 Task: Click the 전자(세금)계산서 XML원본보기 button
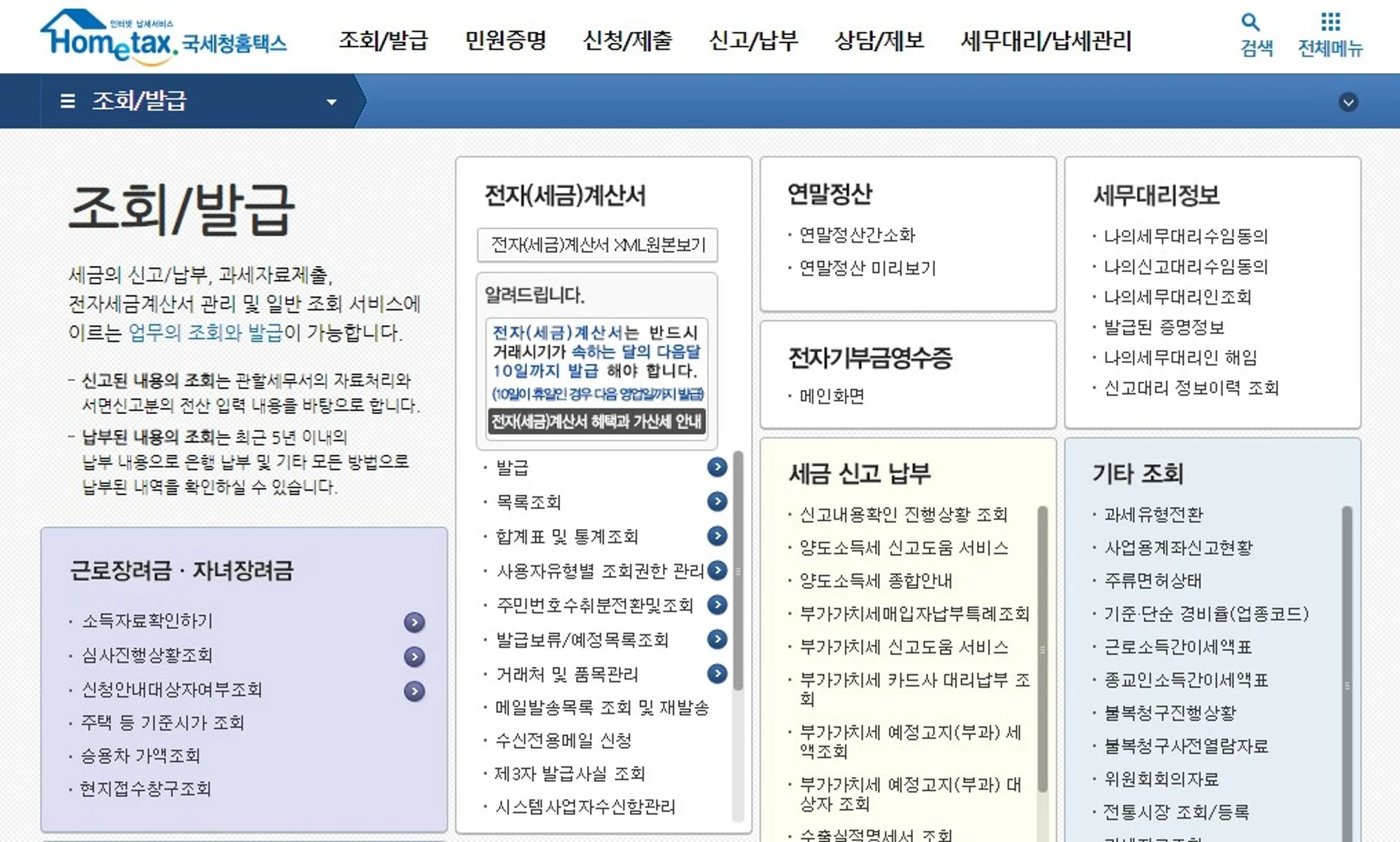tap(597, 246)
